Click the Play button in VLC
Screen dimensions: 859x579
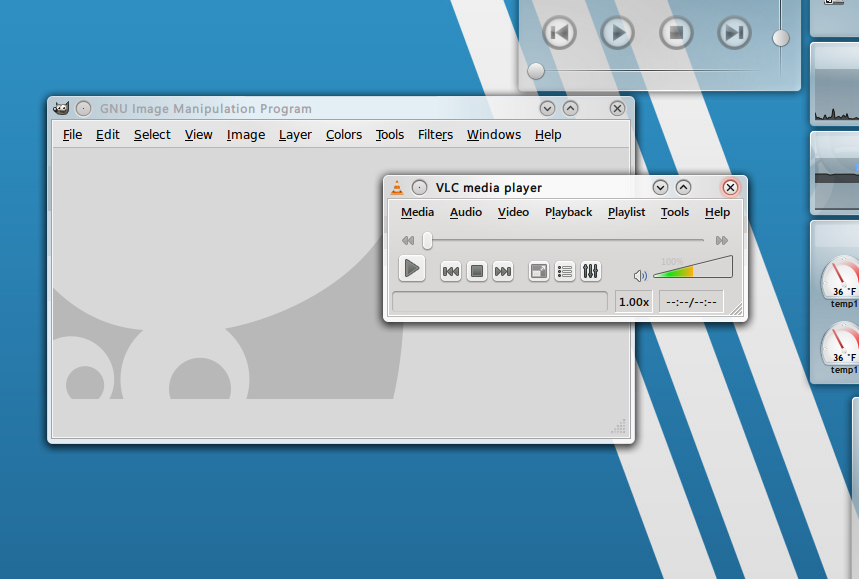point(412,269)
